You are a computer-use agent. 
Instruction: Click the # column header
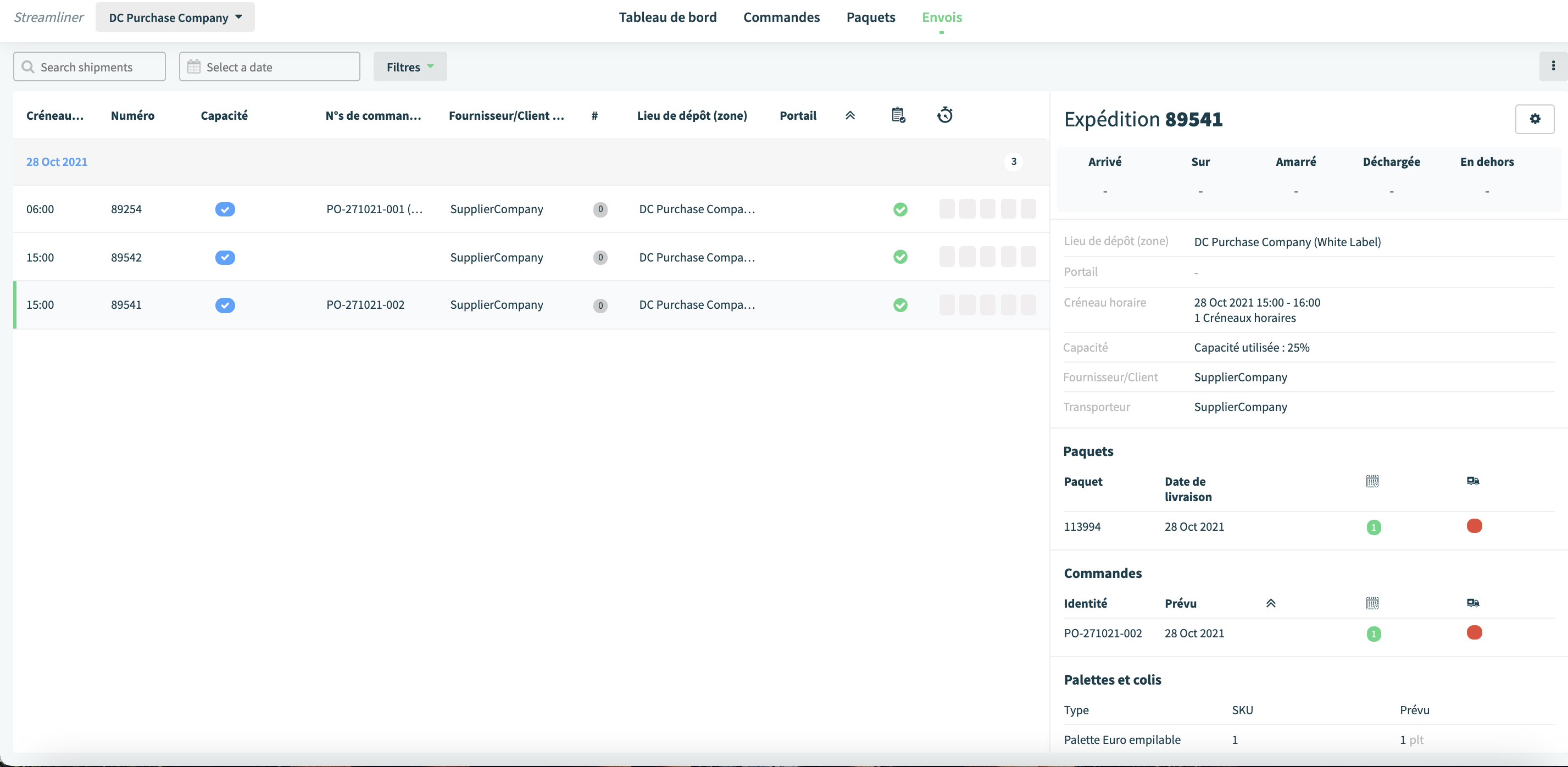594,115
